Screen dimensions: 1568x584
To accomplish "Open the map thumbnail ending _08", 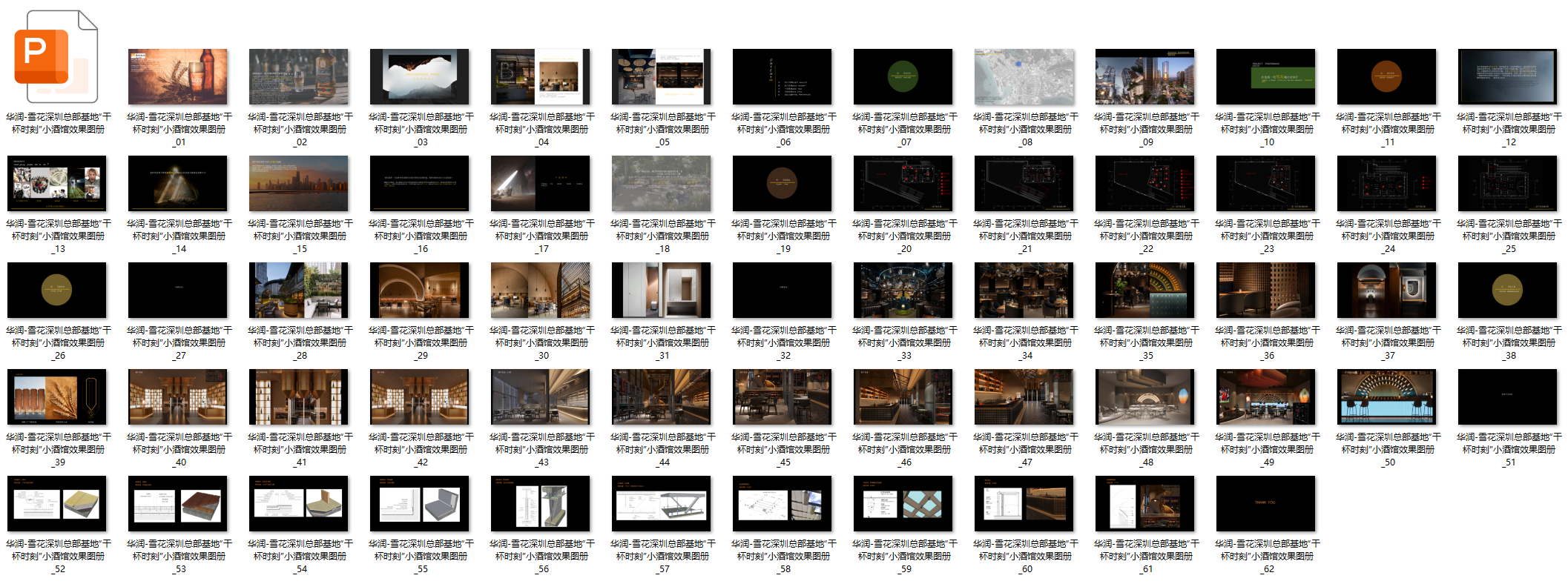I will click(1024, 77).
